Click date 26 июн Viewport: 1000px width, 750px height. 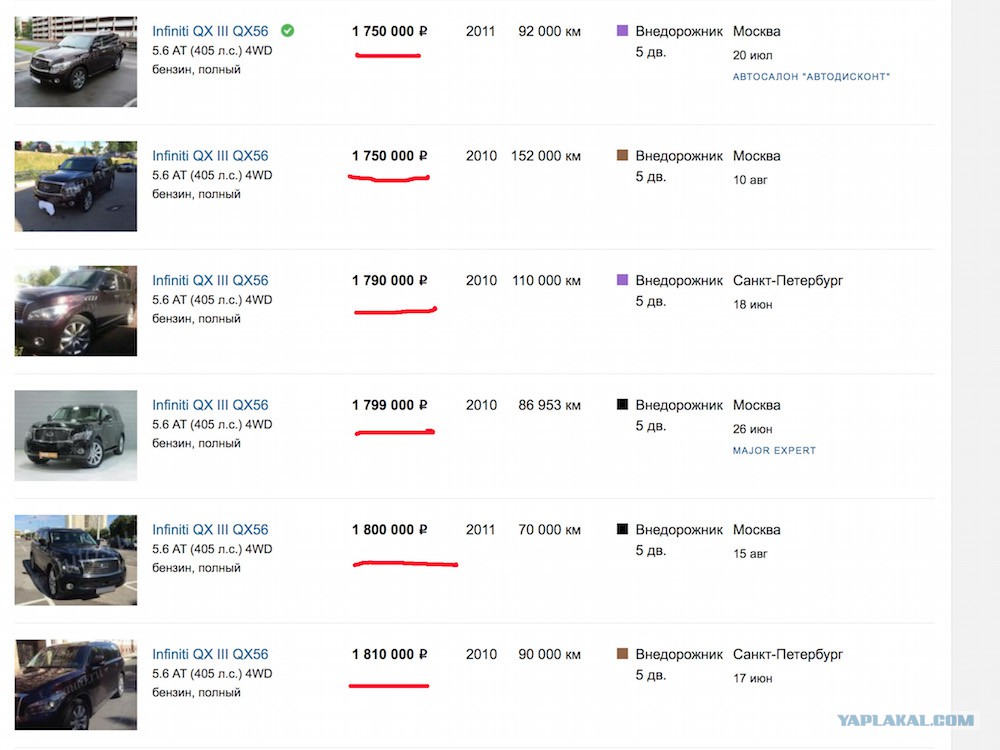click(x=753, y=429)
